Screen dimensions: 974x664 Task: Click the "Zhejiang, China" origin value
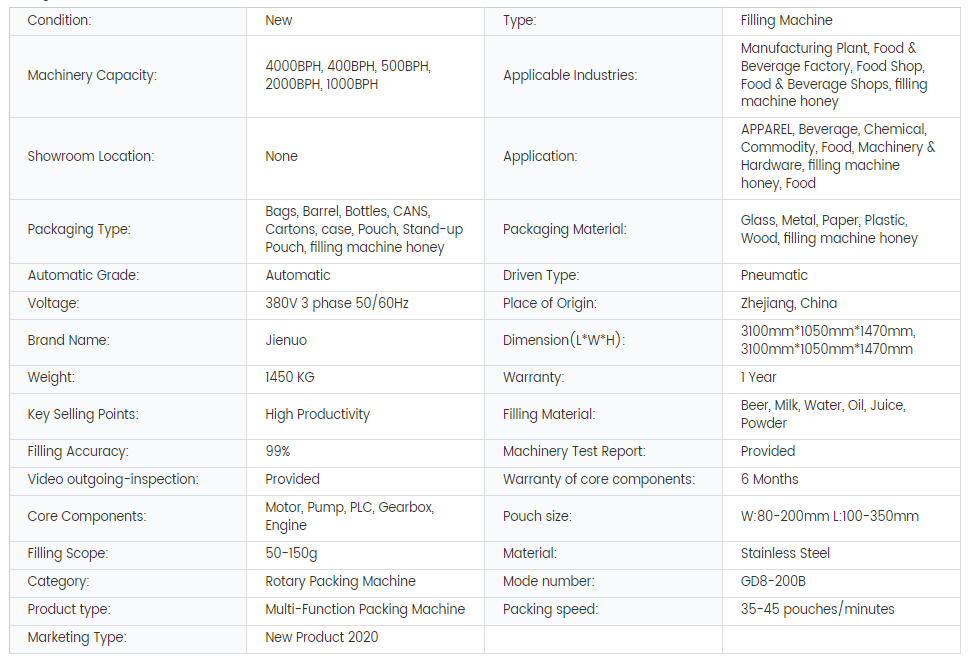pyautogui.click(x=789, y=303)
